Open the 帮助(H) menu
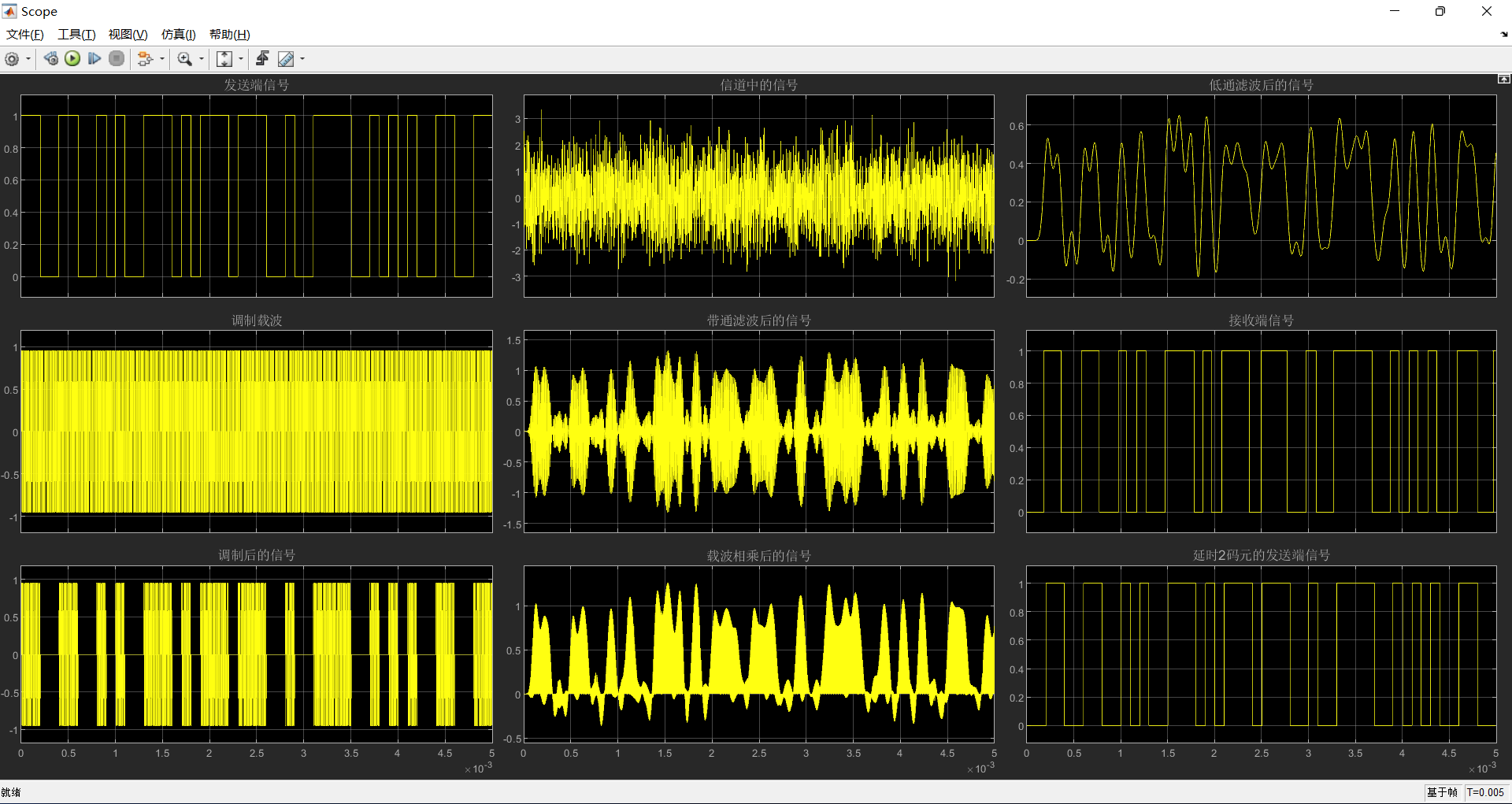The width and height of the screenshot is (1512, 804). tap(230, 35)
